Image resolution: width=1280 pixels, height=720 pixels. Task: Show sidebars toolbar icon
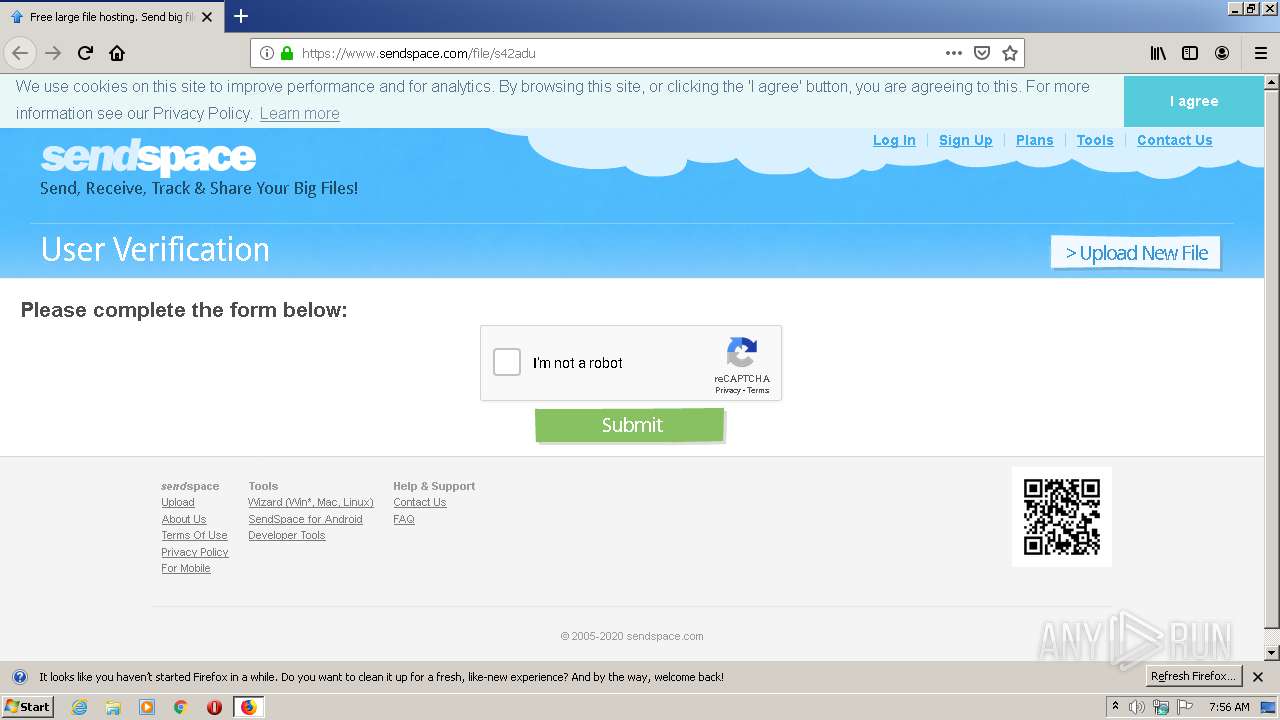tap(1190, 53)
